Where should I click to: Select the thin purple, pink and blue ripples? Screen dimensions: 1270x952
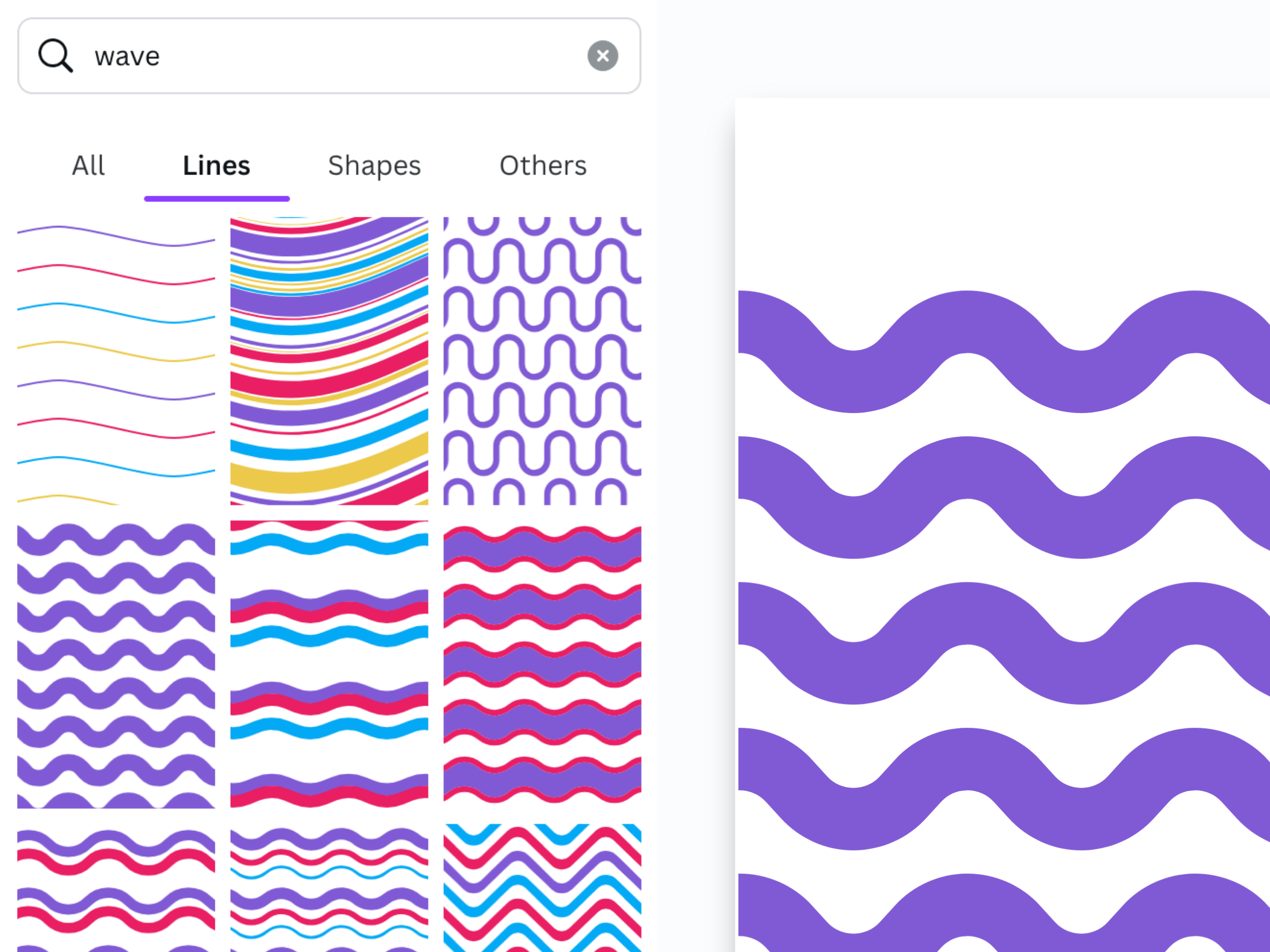pos(329,886)
